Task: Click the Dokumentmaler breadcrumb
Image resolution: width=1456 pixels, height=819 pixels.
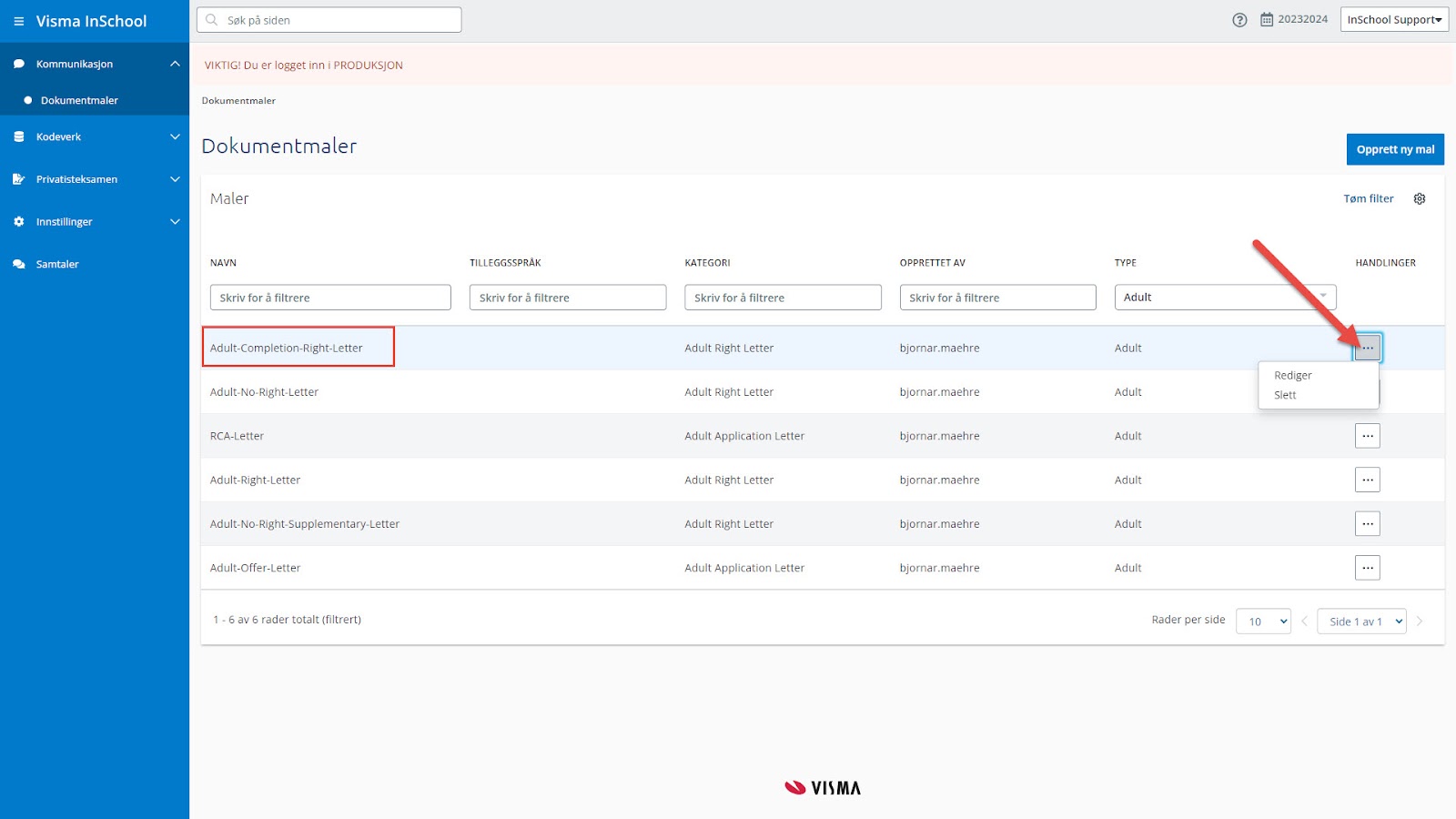Action: pyautogui.click(x=238, y=101)
